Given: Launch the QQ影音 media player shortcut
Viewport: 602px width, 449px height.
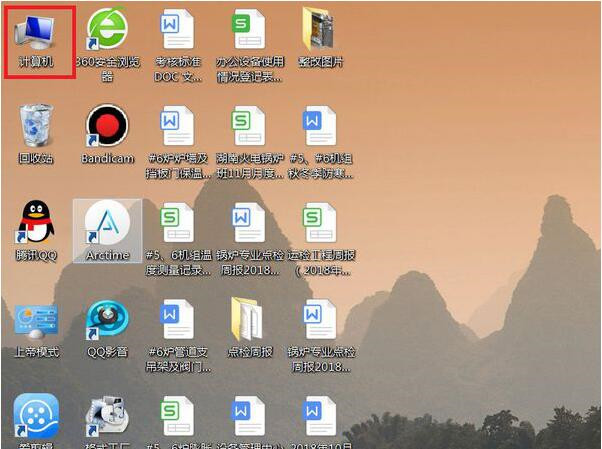Looking at the screenshot, I should (x=107, y=320).
